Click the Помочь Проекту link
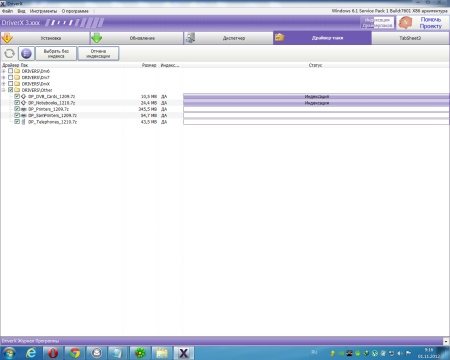Screen dimensions: 450x360 (431, 23)
